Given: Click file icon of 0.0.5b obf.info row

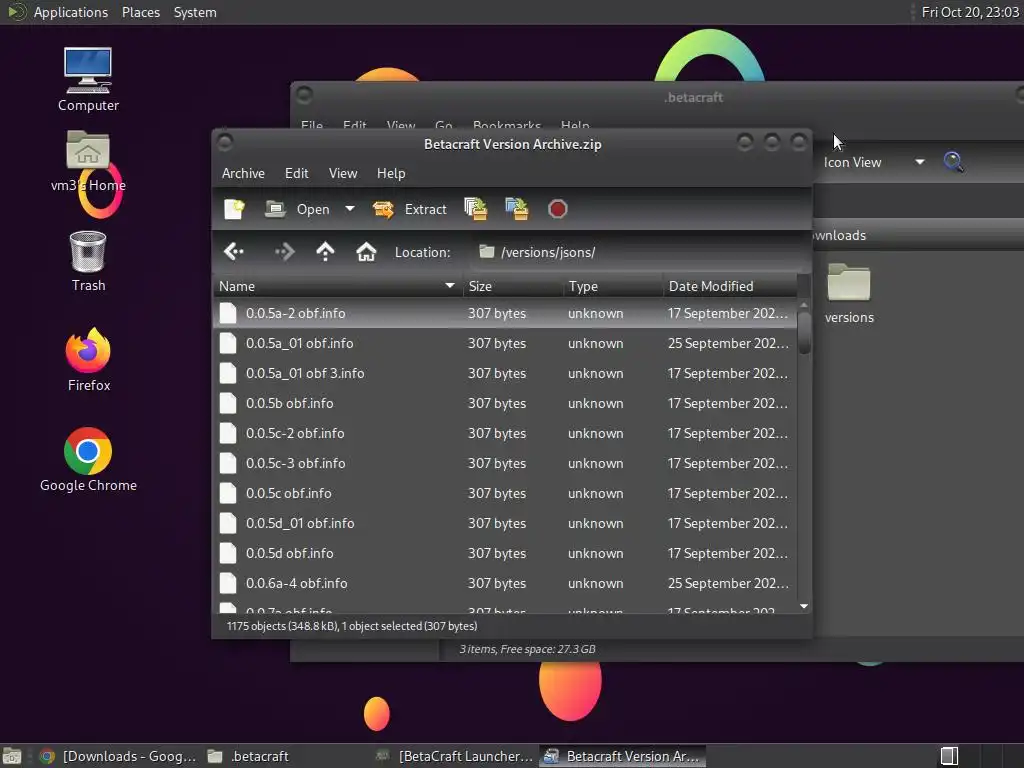Looking at the screenshot, I should point(228,404).
